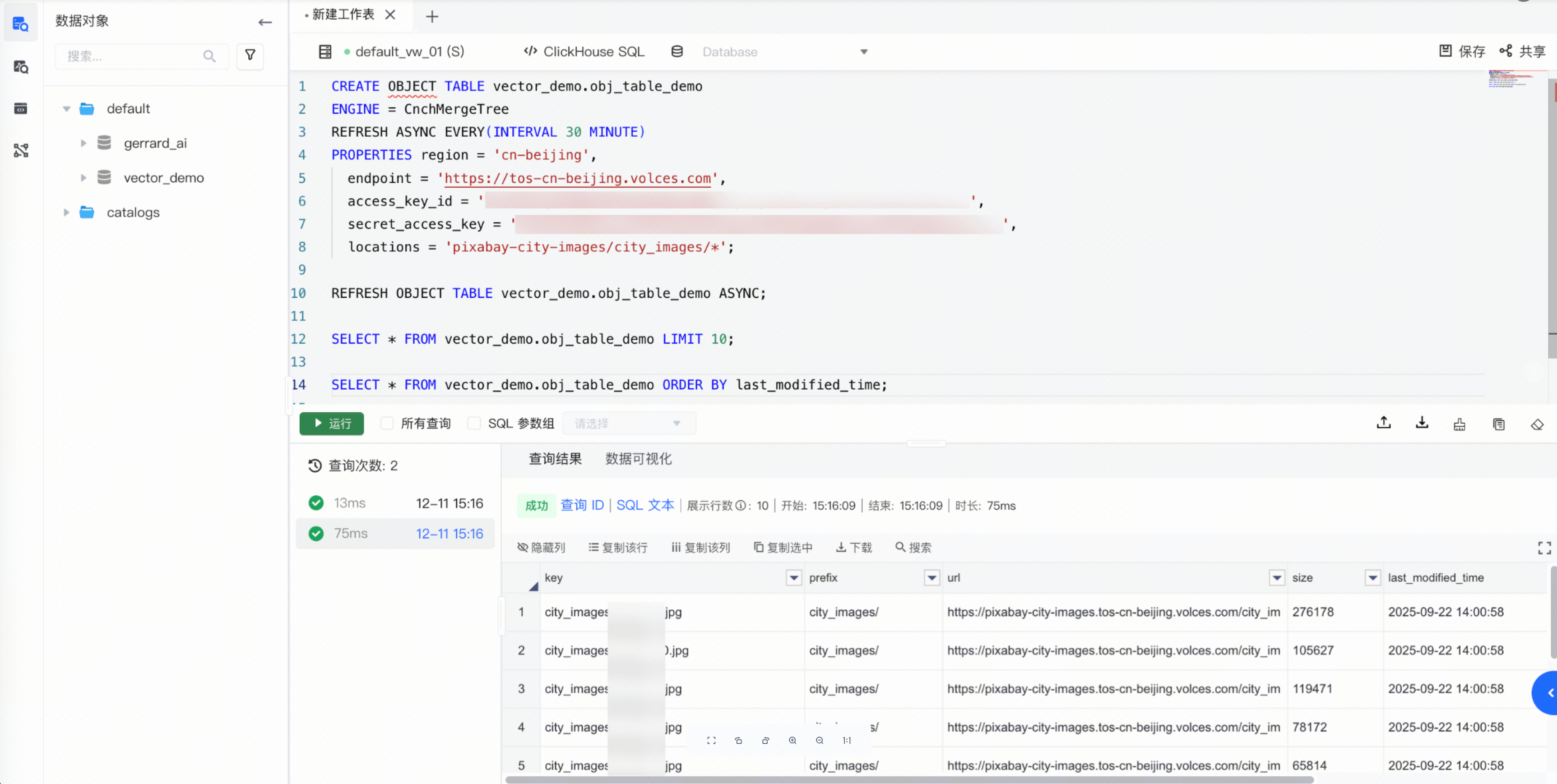Click the copy SQL icon in editor toolbar
The width and height of the screenshot is (1557, 784).
1498,424
